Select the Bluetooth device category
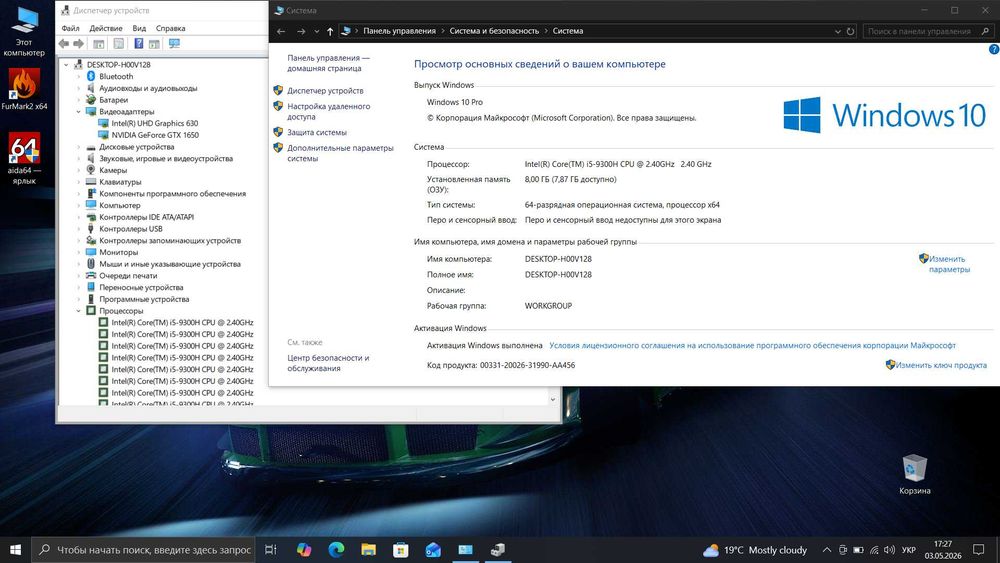The width and height of the screenshot is (1000, 563). [116, 77]
